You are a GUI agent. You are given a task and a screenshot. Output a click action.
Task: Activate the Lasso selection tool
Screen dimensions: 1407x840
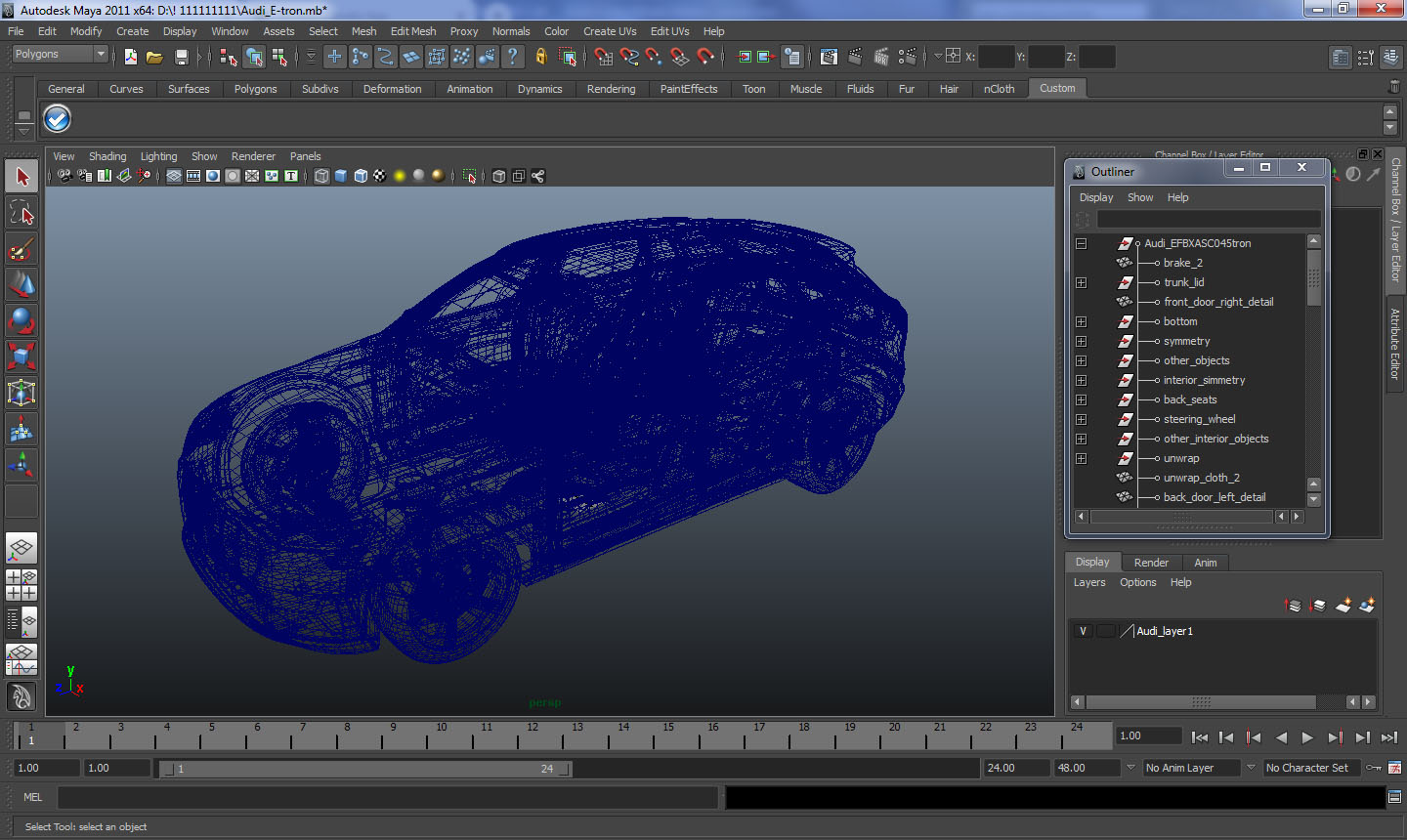pyautogui.click(x=21, y=213)
